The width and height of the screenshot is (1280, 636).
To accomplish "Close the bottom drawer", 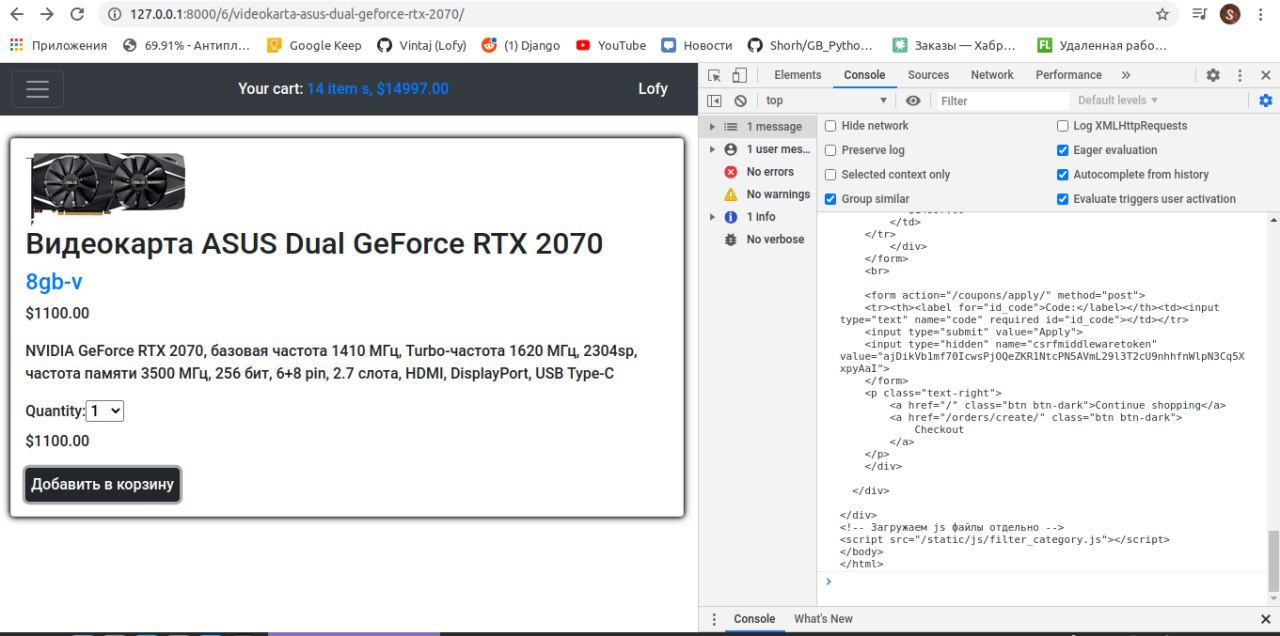I will (x=1266, y=619).
